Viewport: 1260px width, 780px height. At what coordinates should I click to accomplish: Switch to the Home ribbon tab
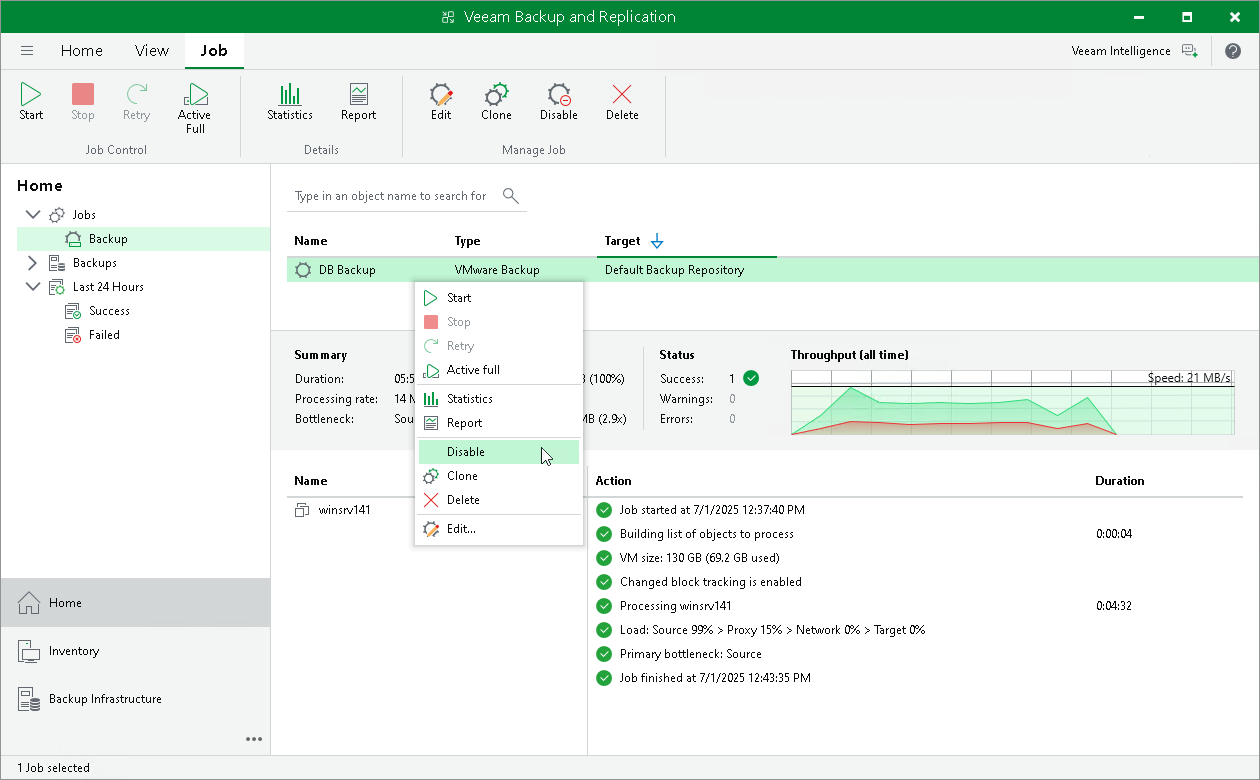point(82,51)
